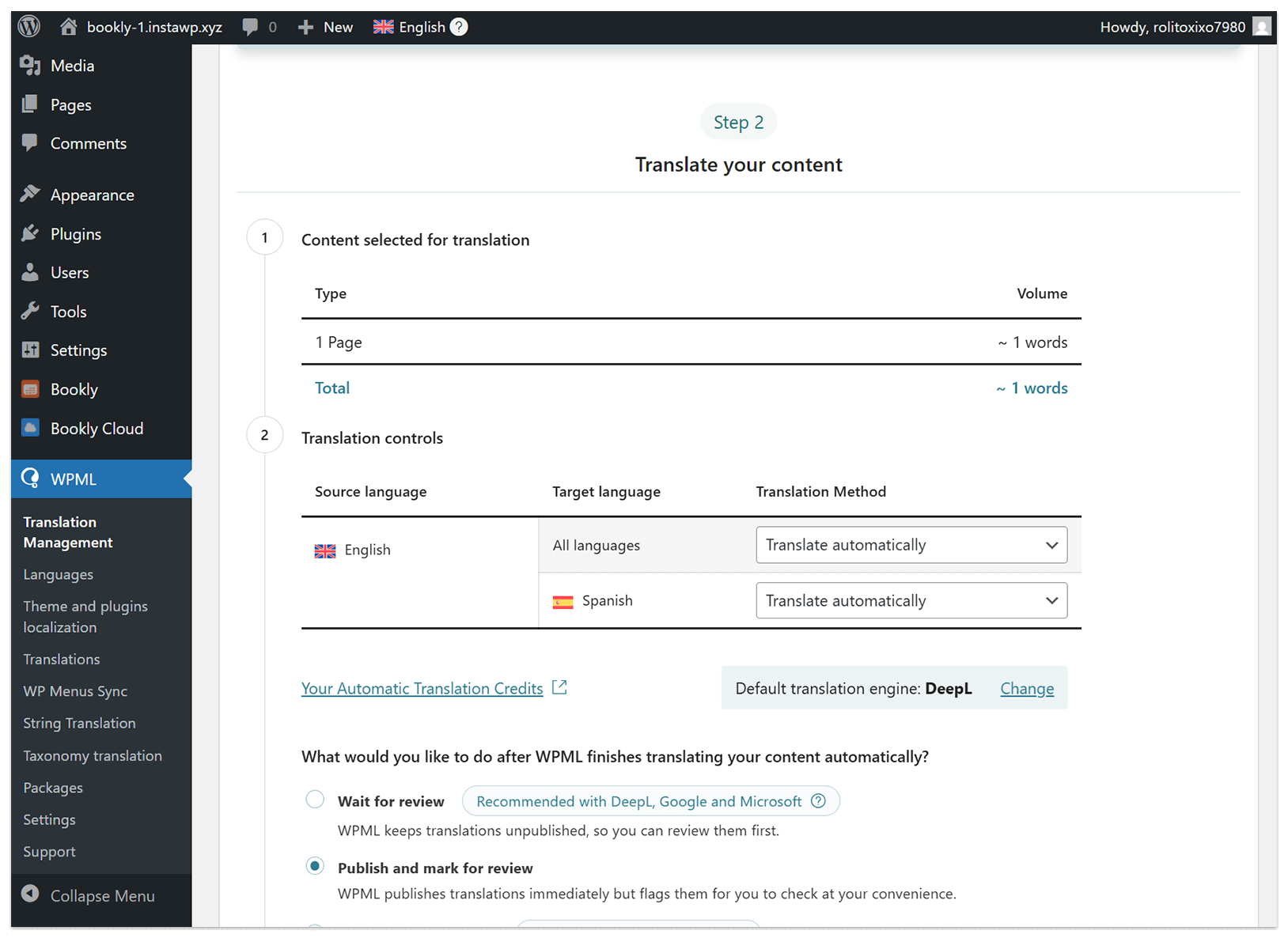Click the Tools wrench icon
Viewport: 1288px width, 938px height.
pos(30,311)
